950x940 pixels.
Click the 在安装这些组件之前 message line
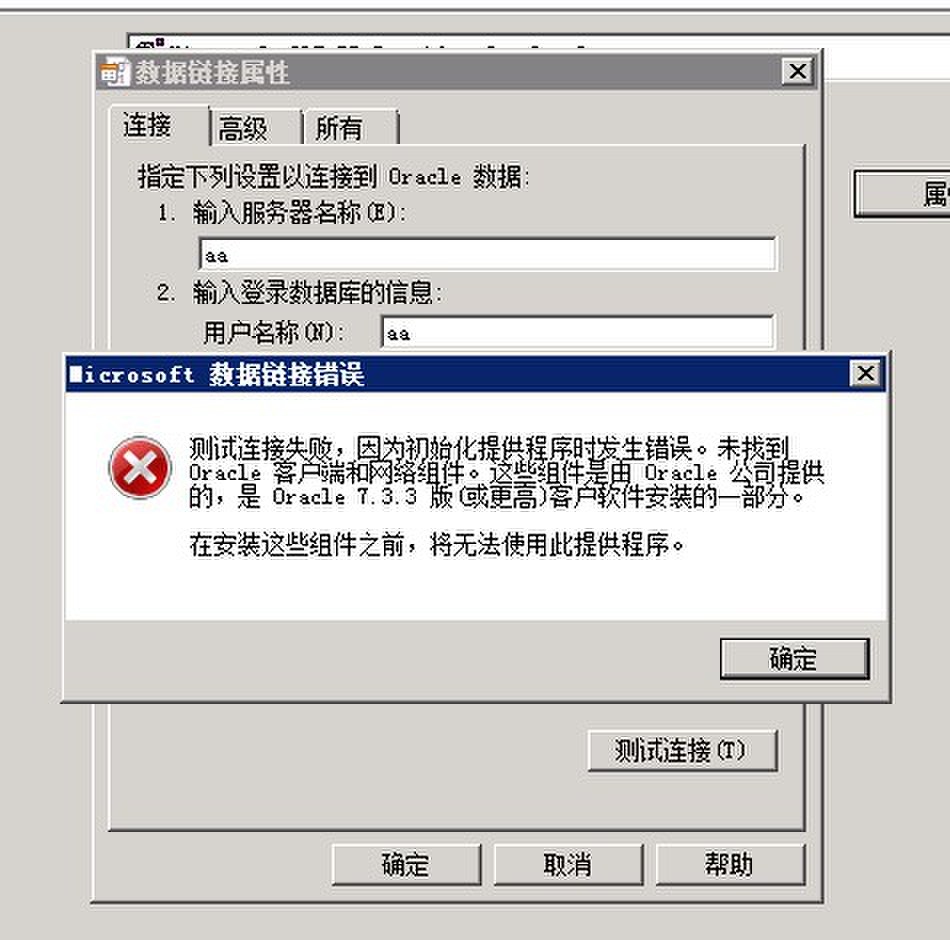(x=436, y=544)
